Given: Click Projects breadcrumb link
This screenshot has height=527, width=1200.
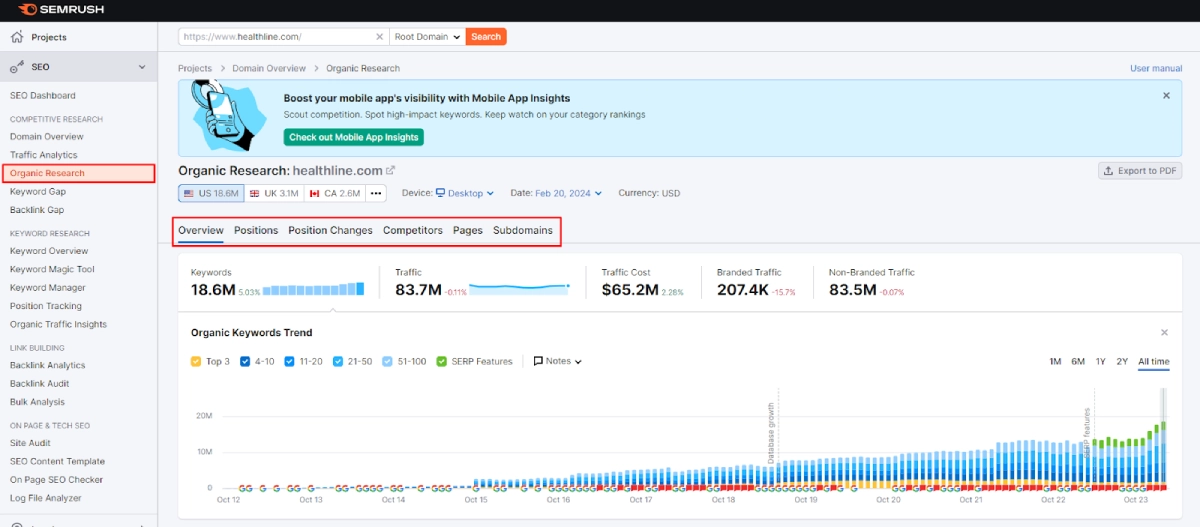Looking at the screenshot, I should 195,69.
